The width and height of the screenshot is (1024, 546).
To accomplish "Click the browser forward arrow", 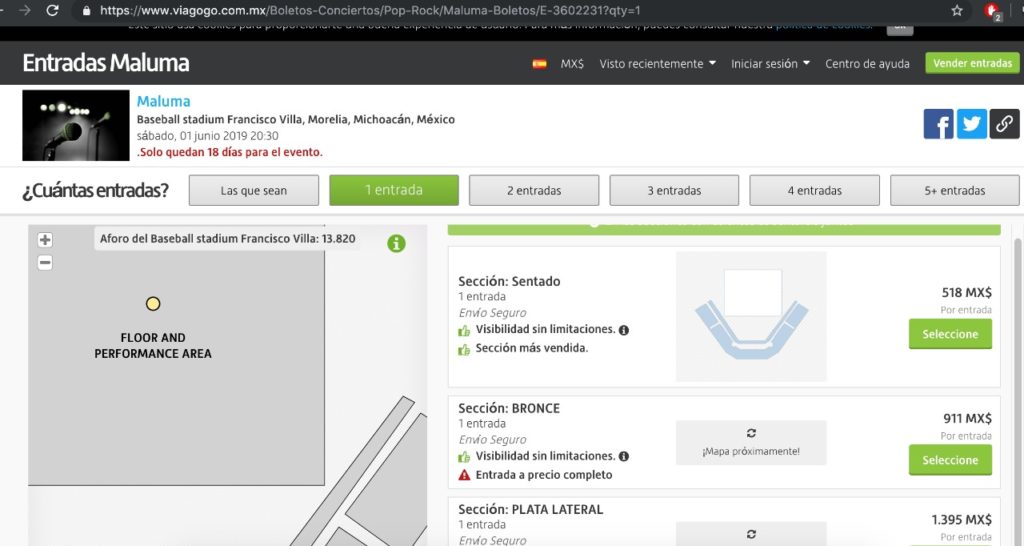I will (x=25, y=10).
